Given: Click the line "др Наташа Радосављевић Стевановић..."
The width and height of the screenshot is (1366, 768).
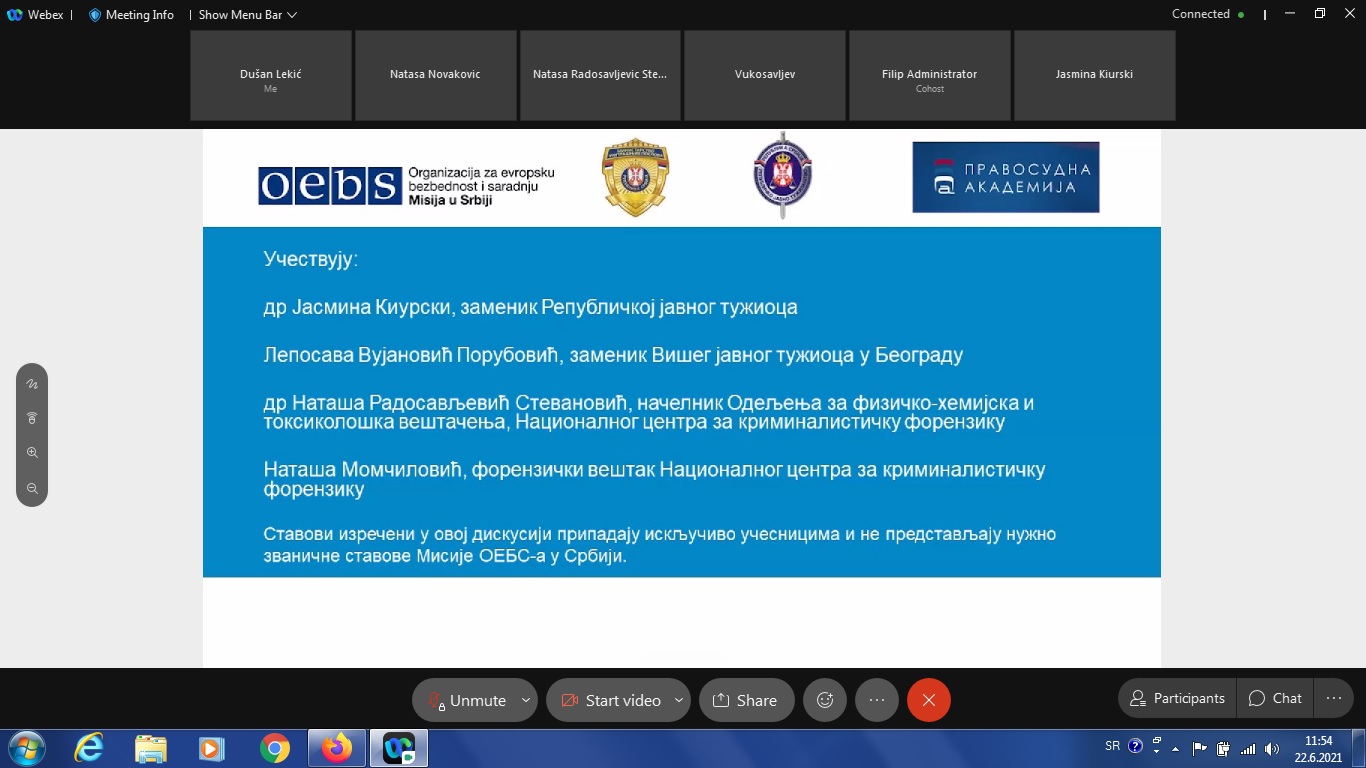Looking at the screenshot, I should (649, 413).
